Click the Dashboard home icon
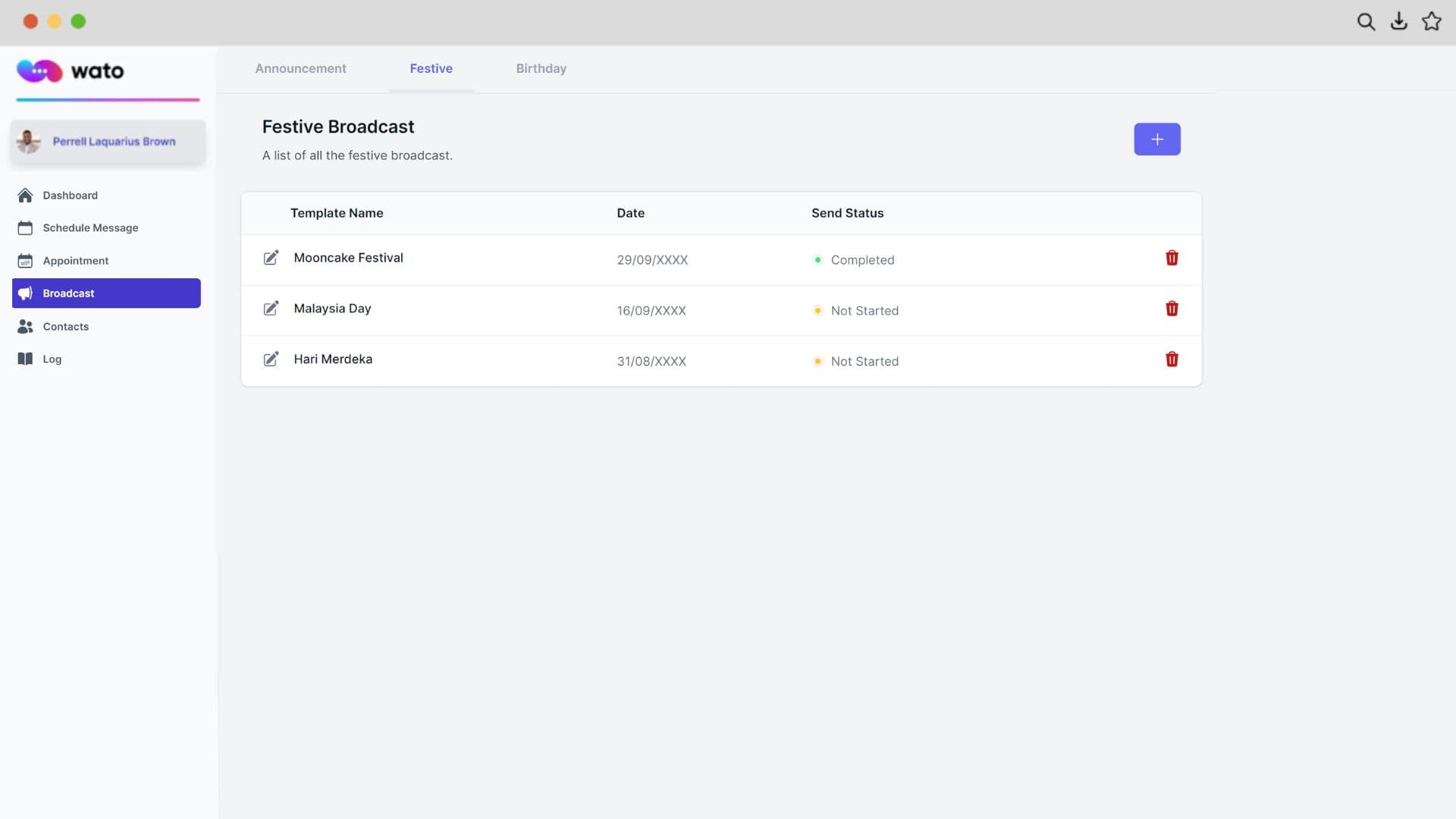1456x819 pixels. [25, 195]
